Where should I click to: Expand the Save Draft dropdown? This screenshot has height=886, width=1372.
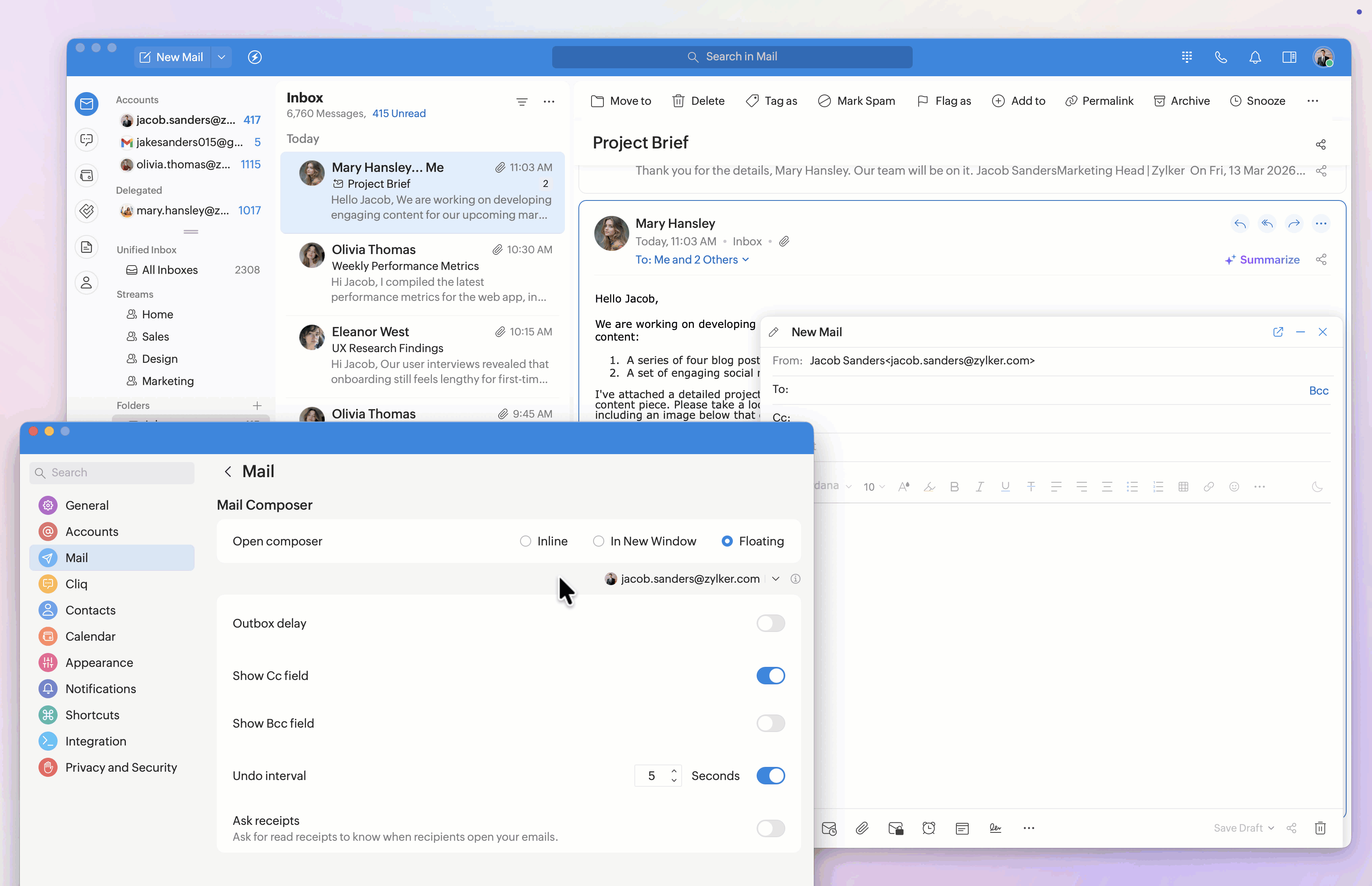[1271, 828]
